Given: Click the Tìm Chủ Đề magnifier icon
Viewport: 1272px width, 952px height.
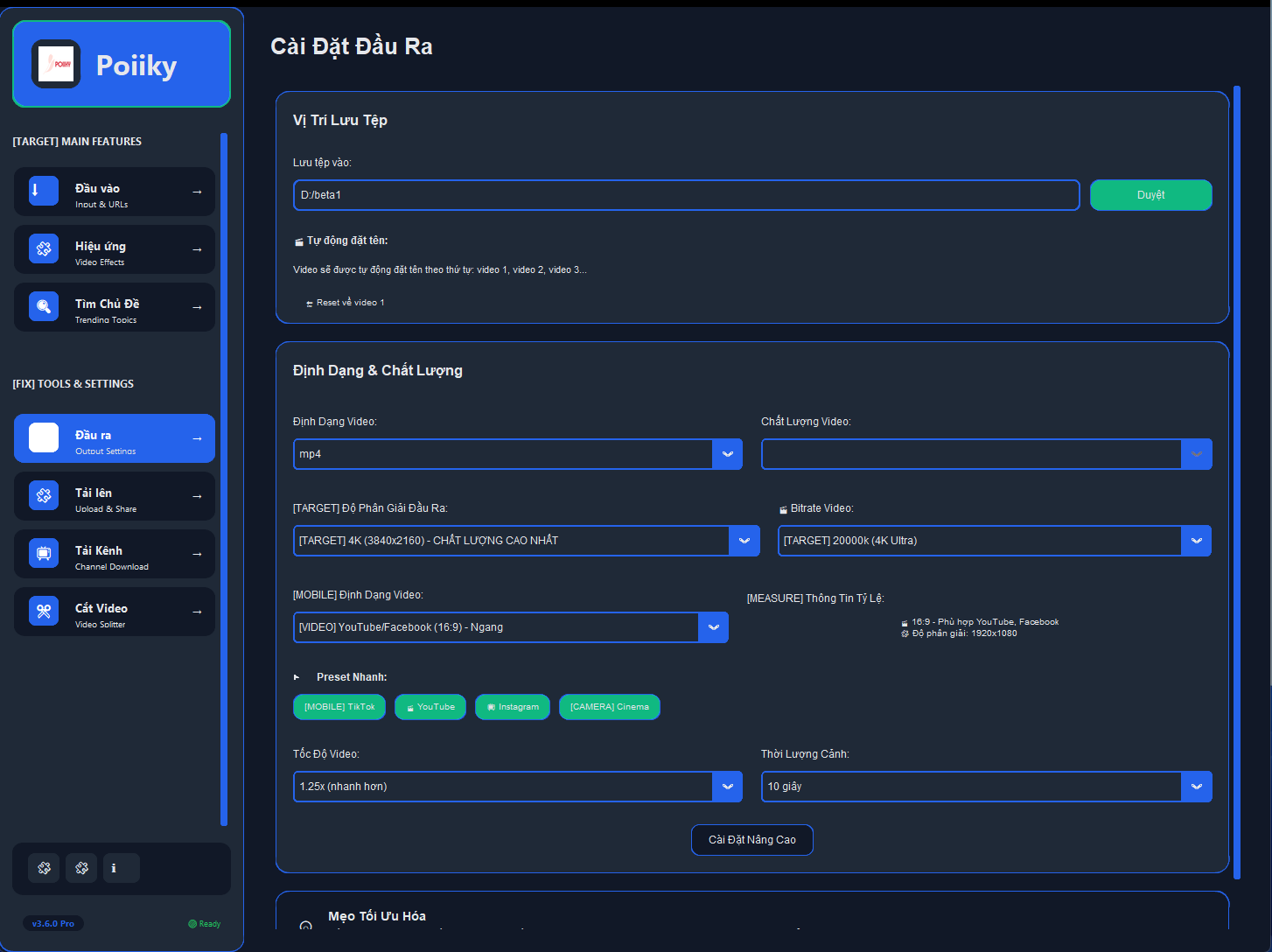Looking at the screenshot, I should click(43, 306).
